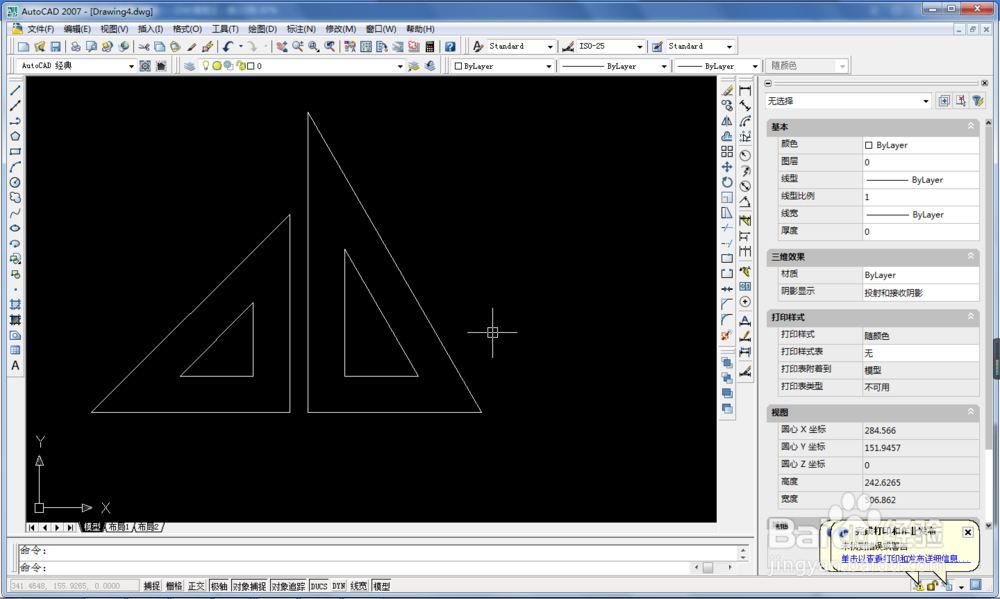Click the Erase tool in modify toolbar
The height and width of the screenshot is (599, 1000).
point(727,91)
